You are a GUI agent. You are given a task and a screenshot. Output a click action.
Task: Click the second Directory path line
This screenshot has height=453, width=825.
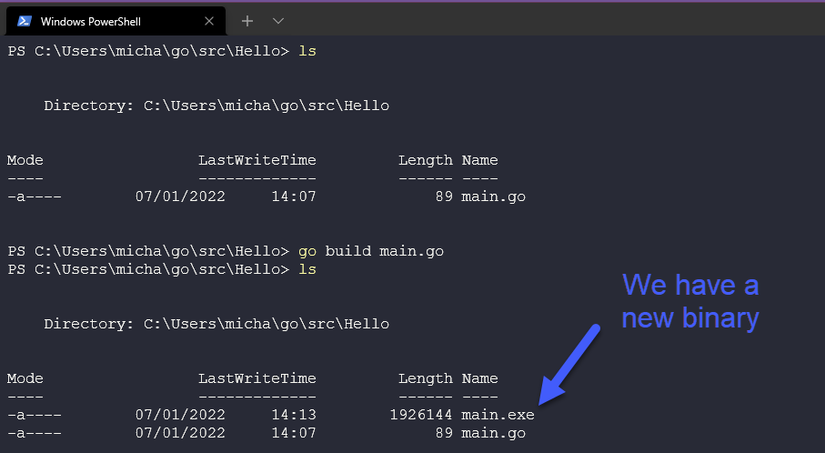pos(216,324)
